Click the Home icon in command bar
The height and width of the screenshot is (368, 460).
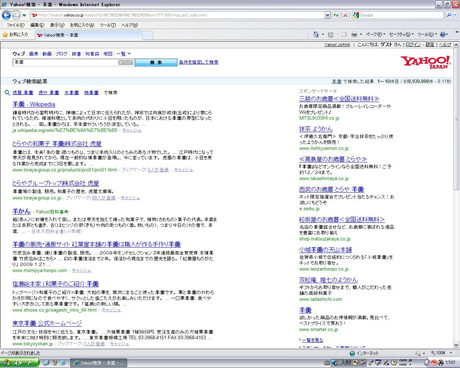[x=316, y=34]
